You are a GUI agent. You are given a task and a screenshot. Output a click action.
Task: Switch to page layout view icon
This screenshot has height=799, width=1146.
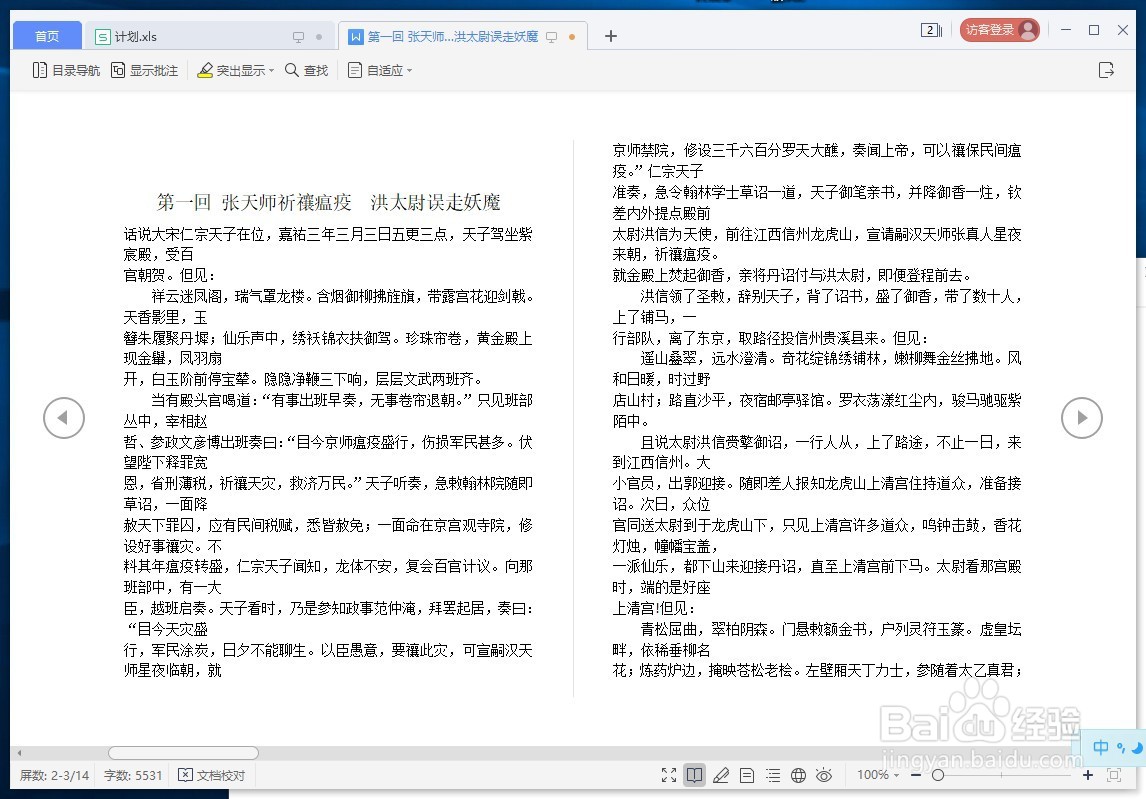click(x=747, y=776)
